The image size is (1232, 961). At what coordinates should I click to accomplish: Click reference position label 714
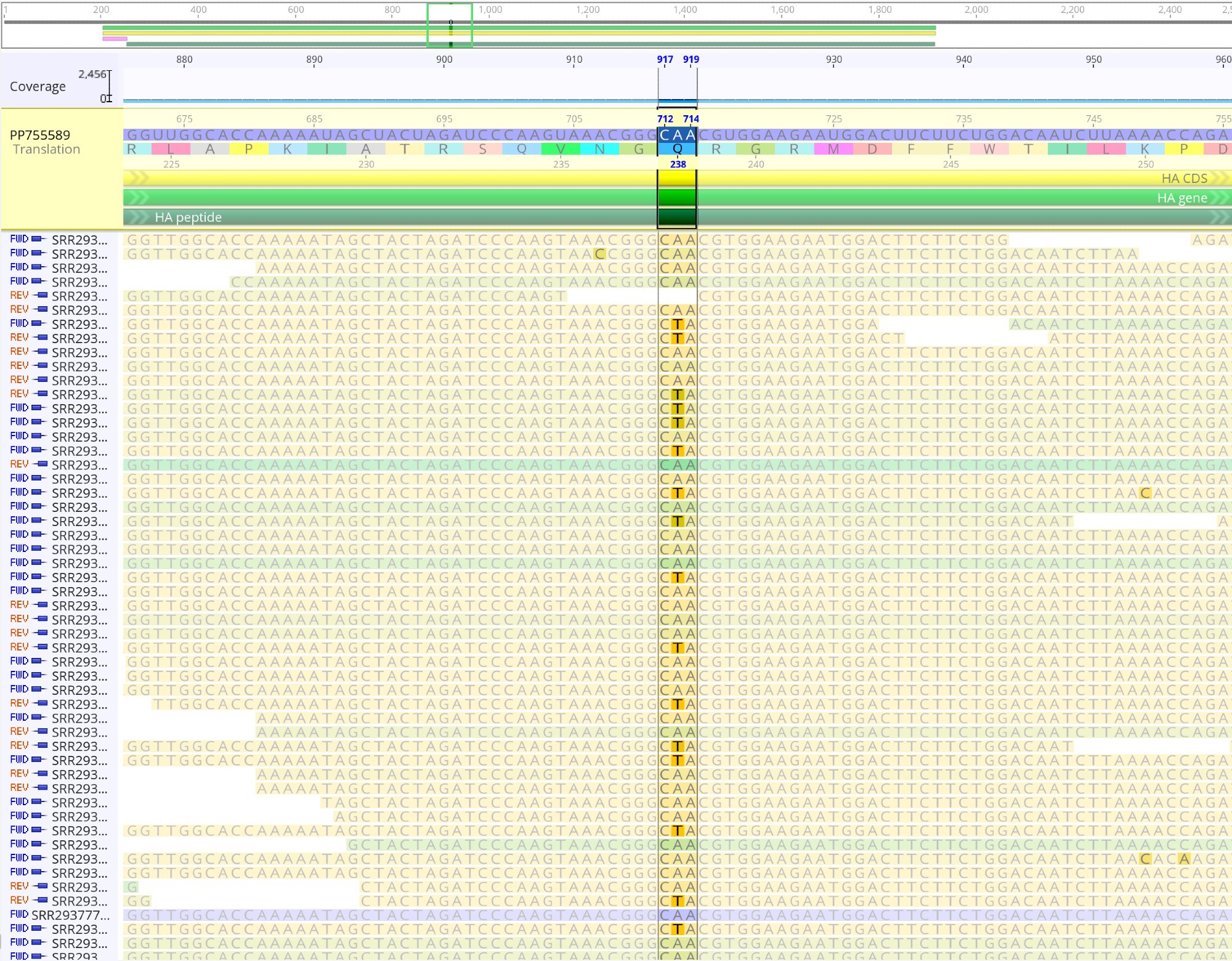tap(691, 119)
